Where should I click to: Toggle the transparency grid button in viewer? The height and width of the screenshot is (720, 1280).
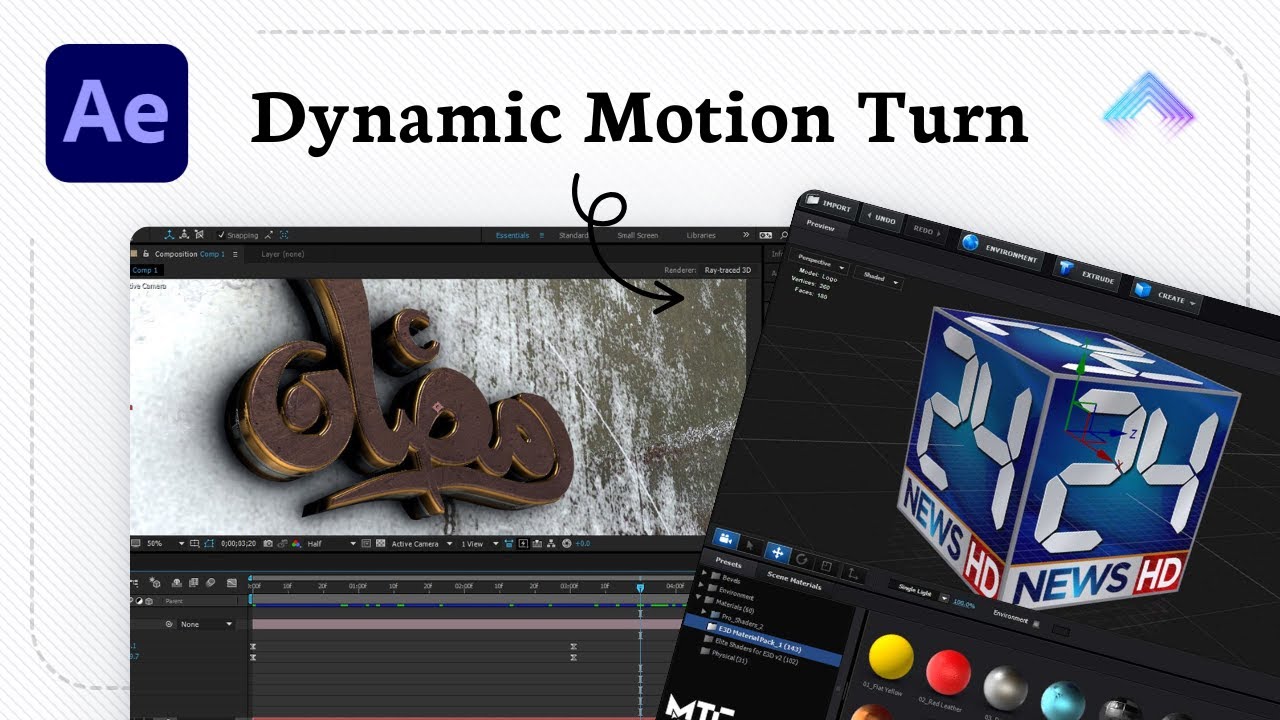tap(381, 544)
